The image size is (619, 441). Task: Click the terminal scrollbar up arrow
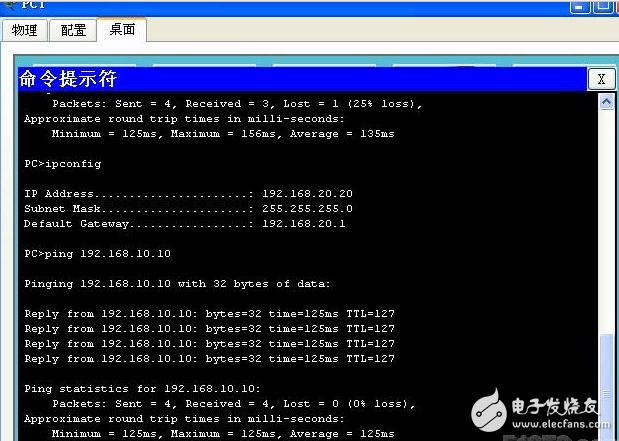(x=606, y=101)
